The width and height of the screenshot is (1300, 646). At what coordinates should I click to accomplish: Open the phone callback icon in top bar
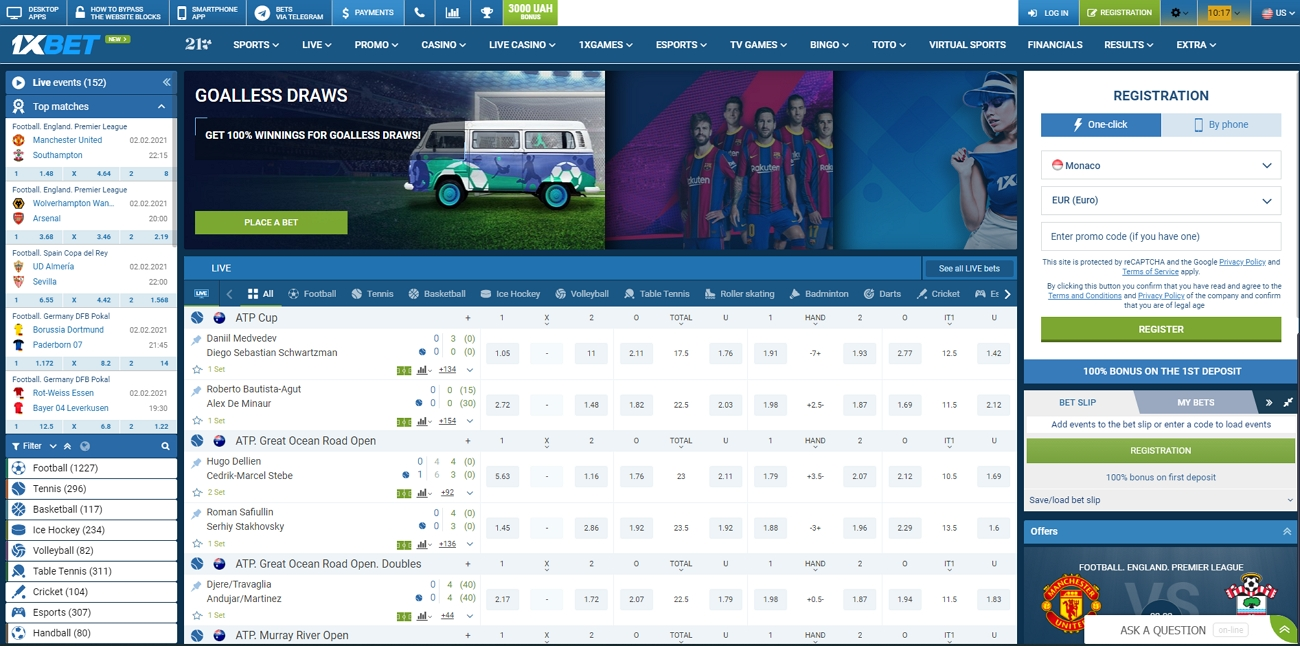pos(419,13)
